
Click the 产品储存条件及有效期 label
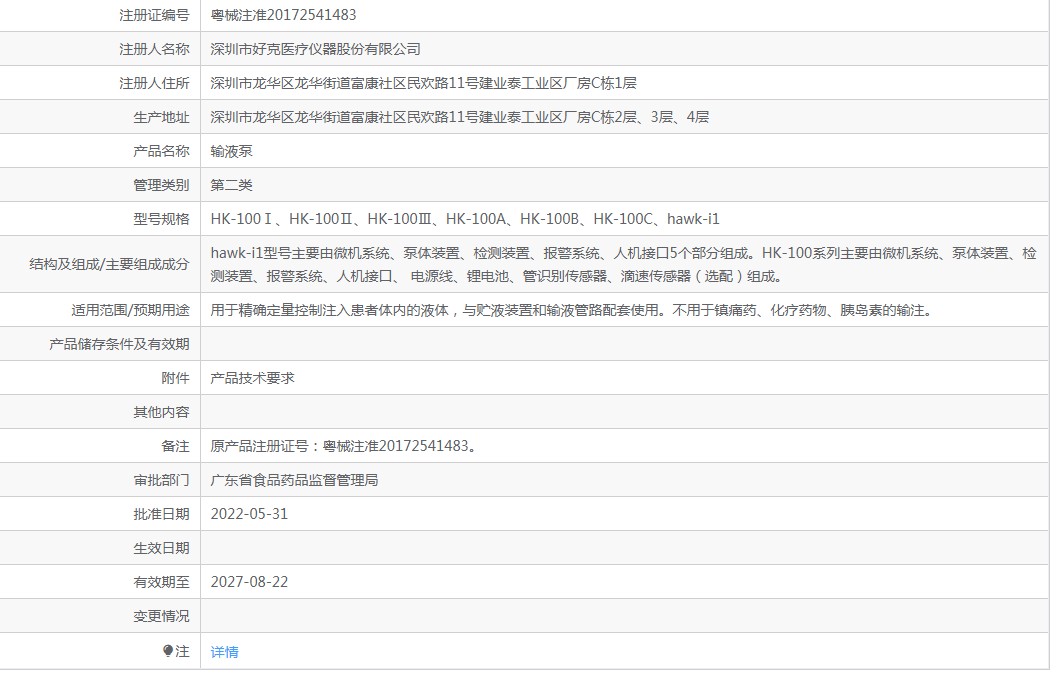coord(119,344)
